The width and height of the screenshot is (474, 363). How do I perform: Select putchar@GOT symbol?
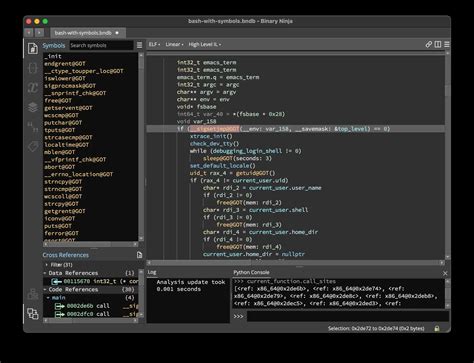tap(63, 122)
